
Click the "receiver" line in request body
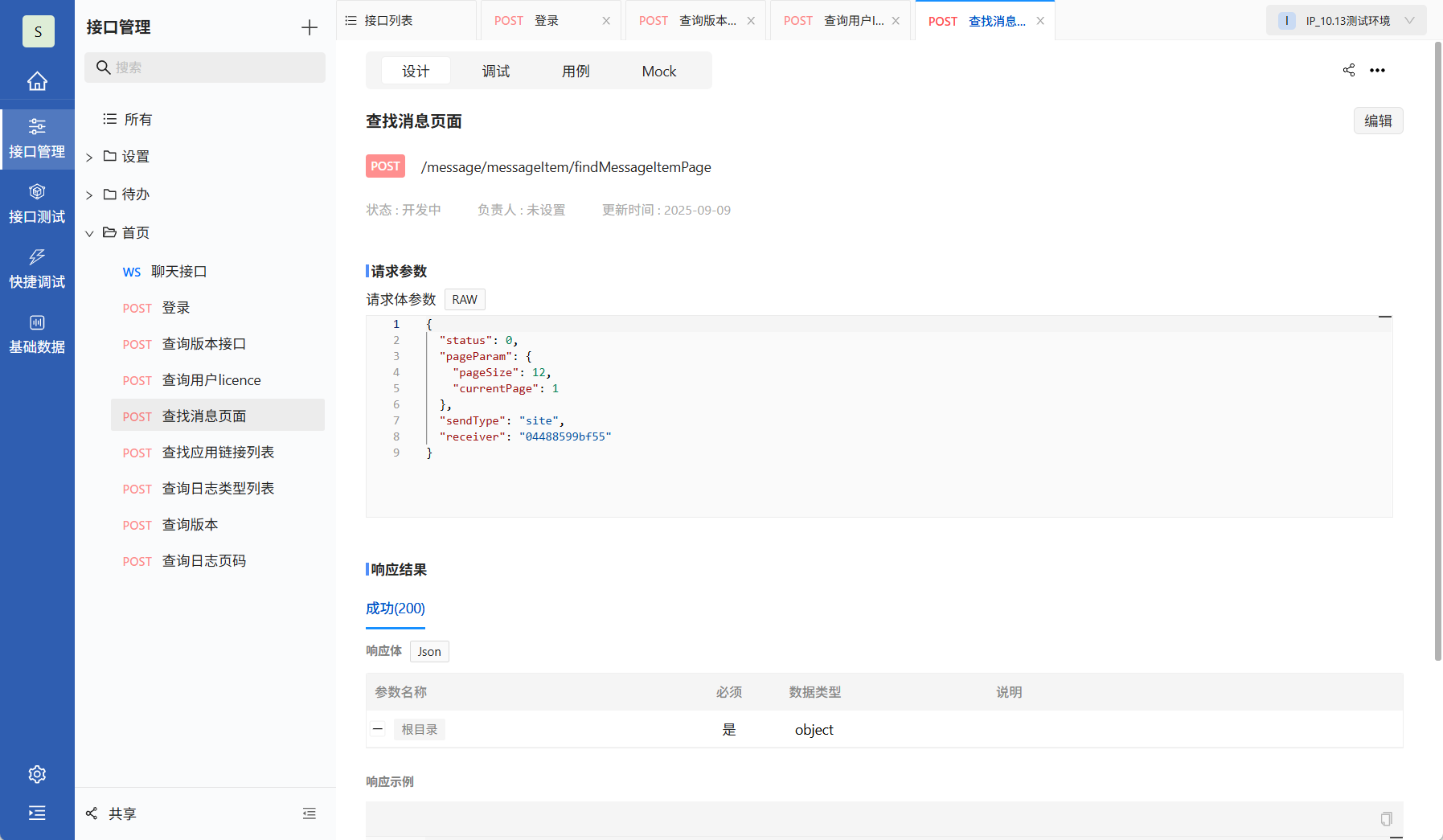click(x=525, y=436)
